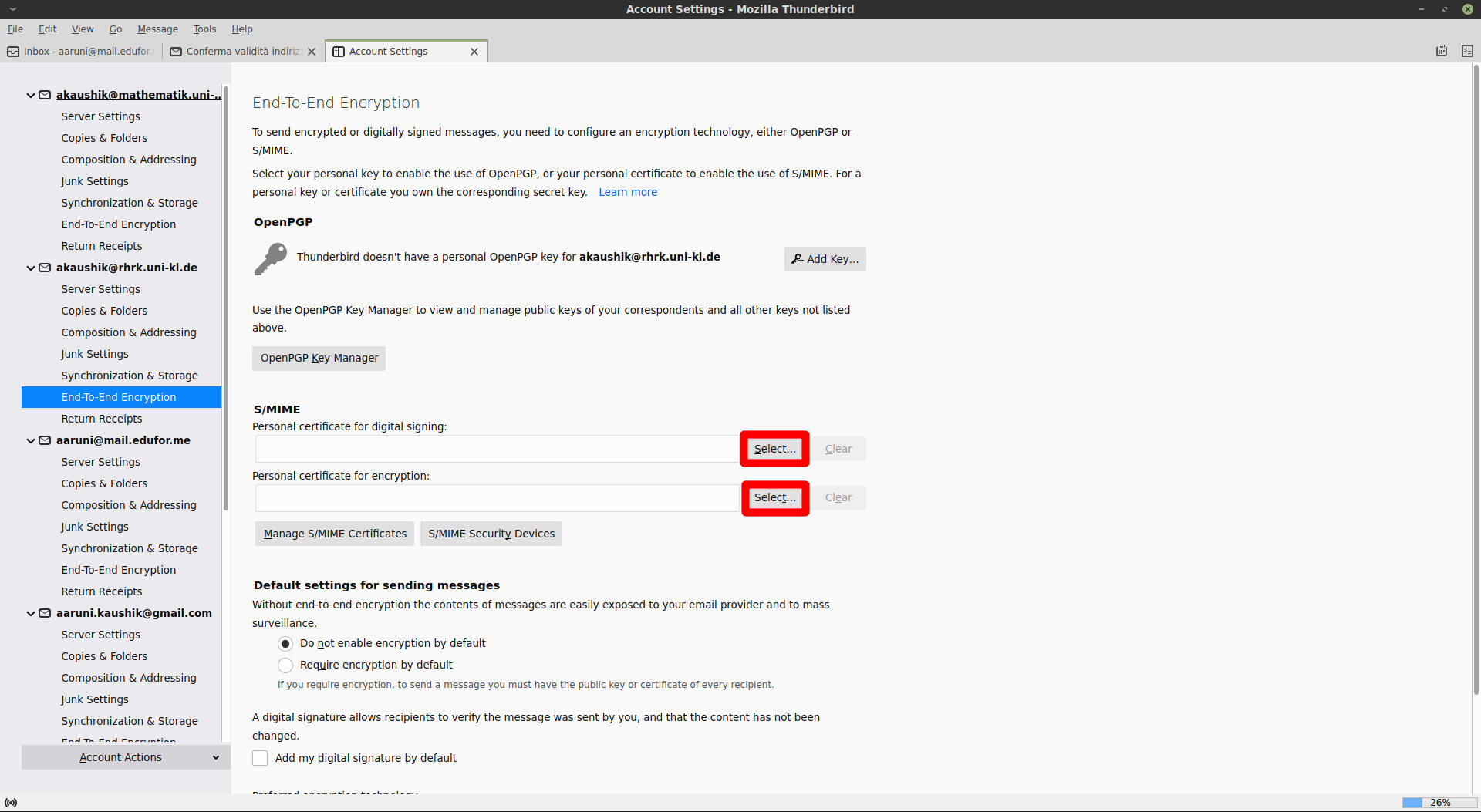Image resolution: width=1481 pixels, height=812 pixels.
Task: Click envelope icon of aaruni@mail.edufor.me account
Action: pyautogui.click(x=45, y=440)
